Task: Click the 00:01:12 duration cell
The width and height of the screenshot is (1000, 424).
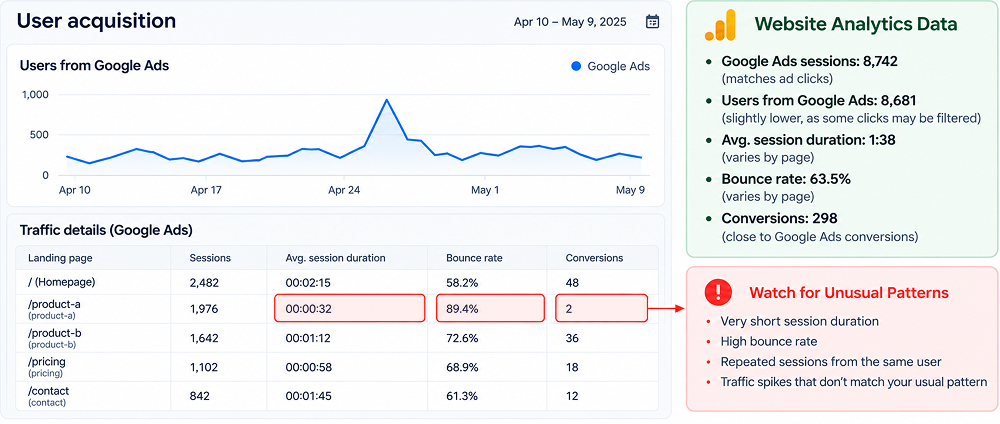Action: click(x=308, y=338)
